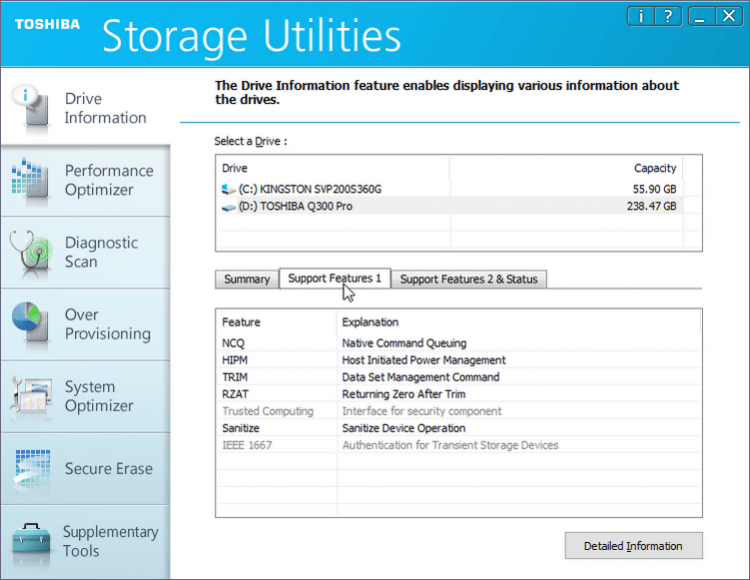Image resolution: width=750 pixels, height=580 pixels.
Task: Click the Over Provisioning pie chart icon
Action: (x=30, y=324)
